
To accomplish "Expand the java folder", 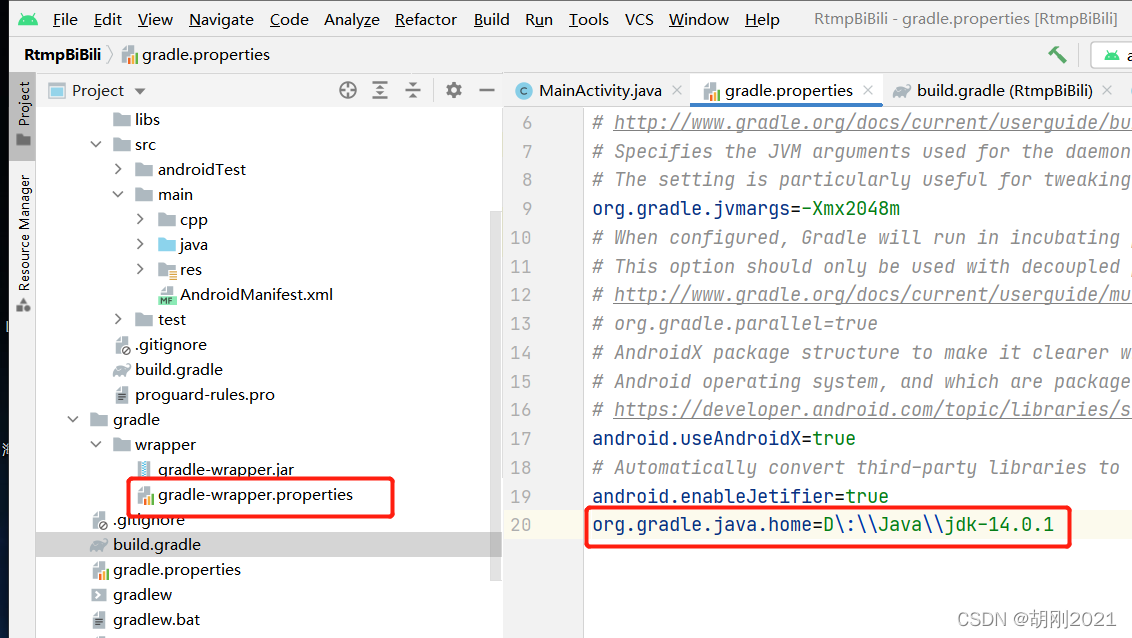I will 140,245.
